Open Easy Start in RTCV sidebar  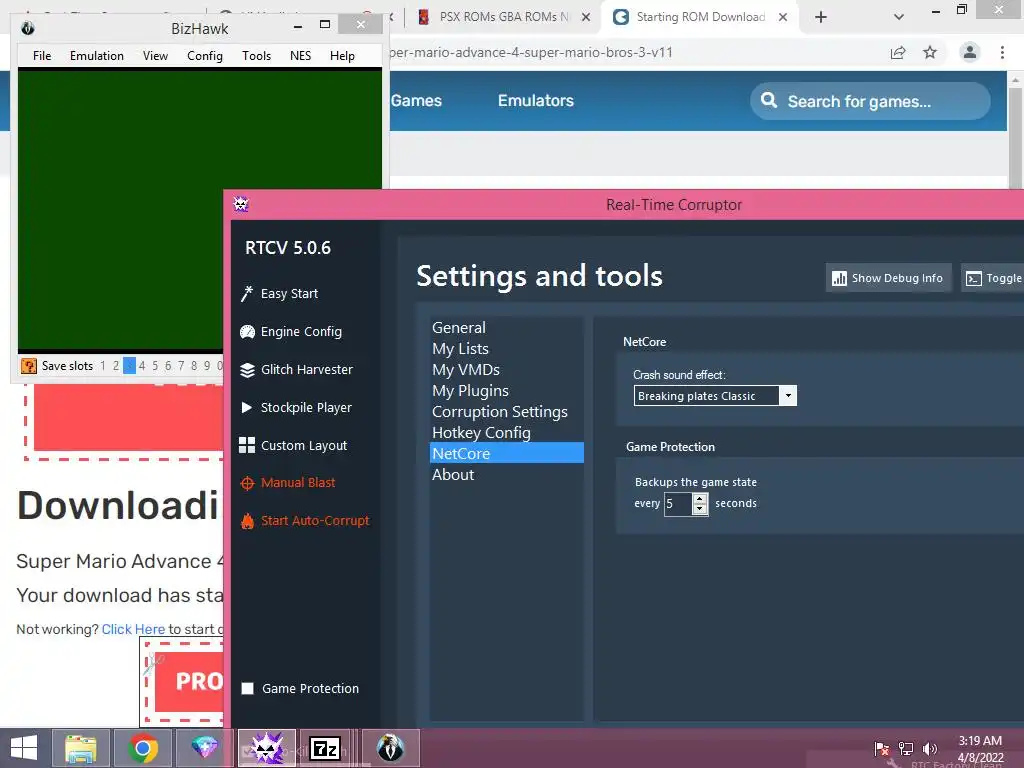280,294
